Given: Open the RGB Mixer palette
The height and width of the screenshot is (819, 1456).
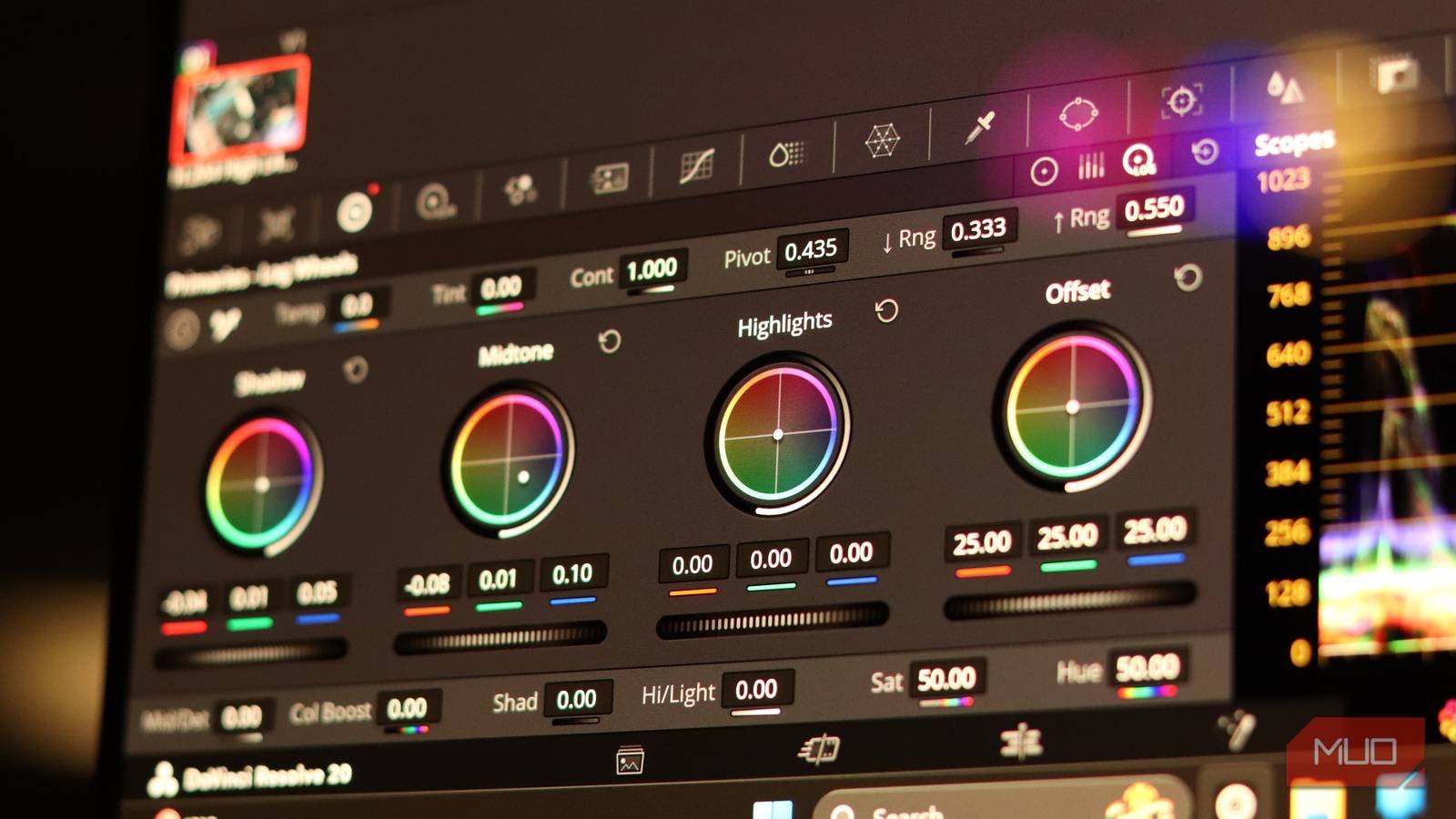Looking at the screenshot, I should pyautogui.click(x=521, y=189).
